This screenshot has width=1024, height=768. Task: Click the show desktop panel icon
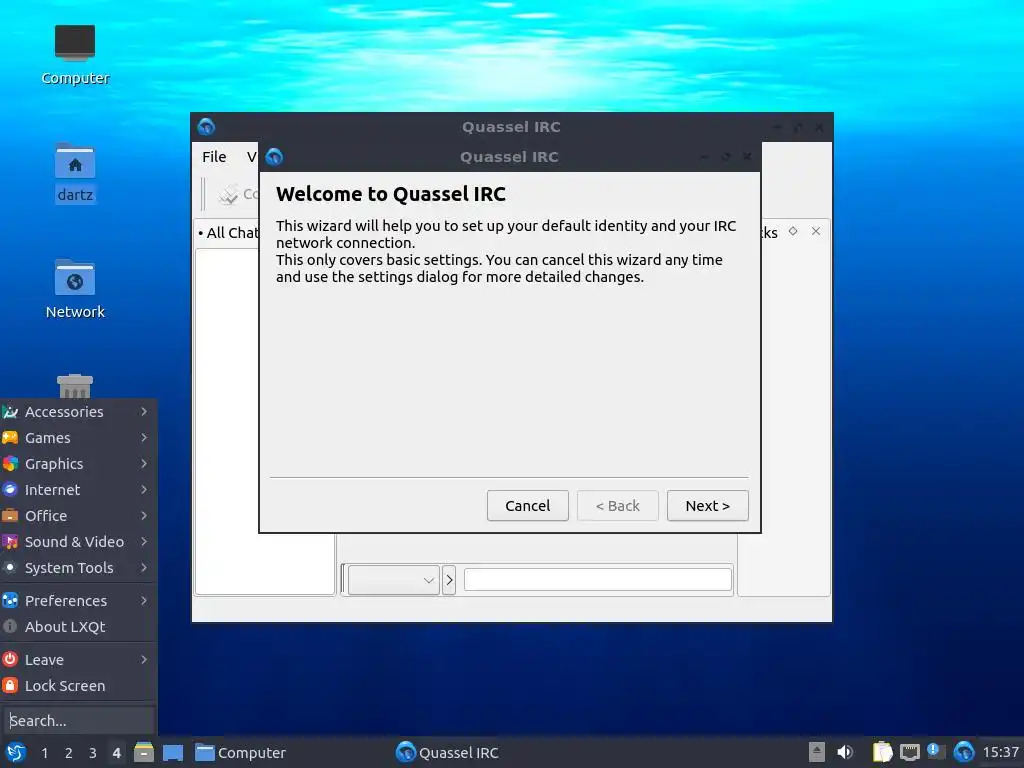tap(172, 752)
